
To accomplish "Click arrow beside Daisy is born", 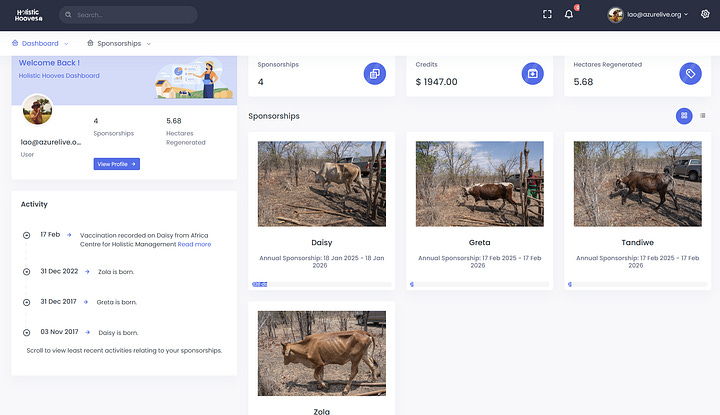I will coord(88,332).
